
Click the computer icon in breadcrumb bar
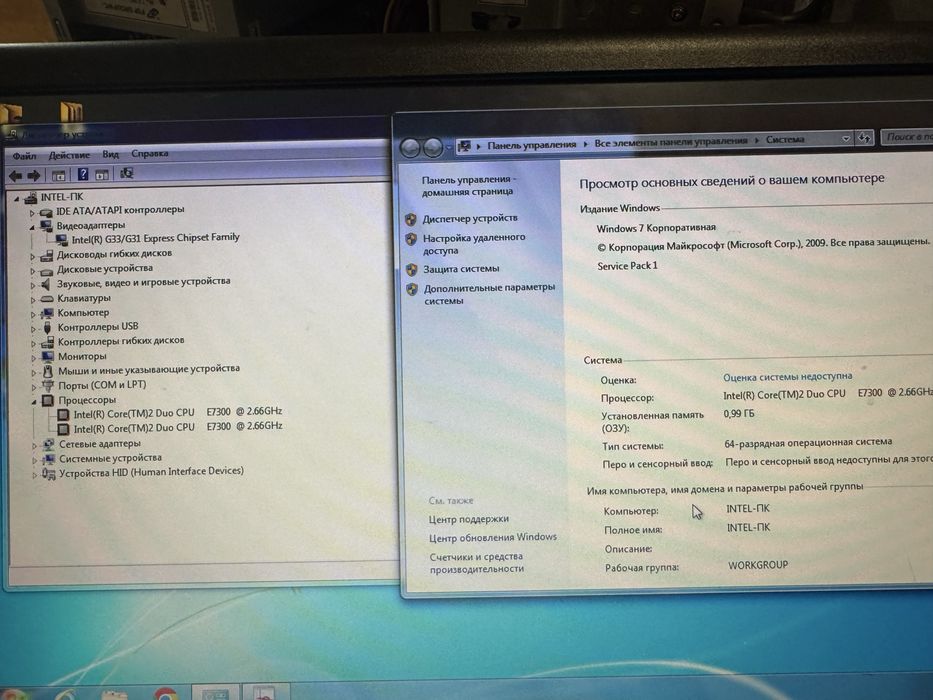click(464, 146)
